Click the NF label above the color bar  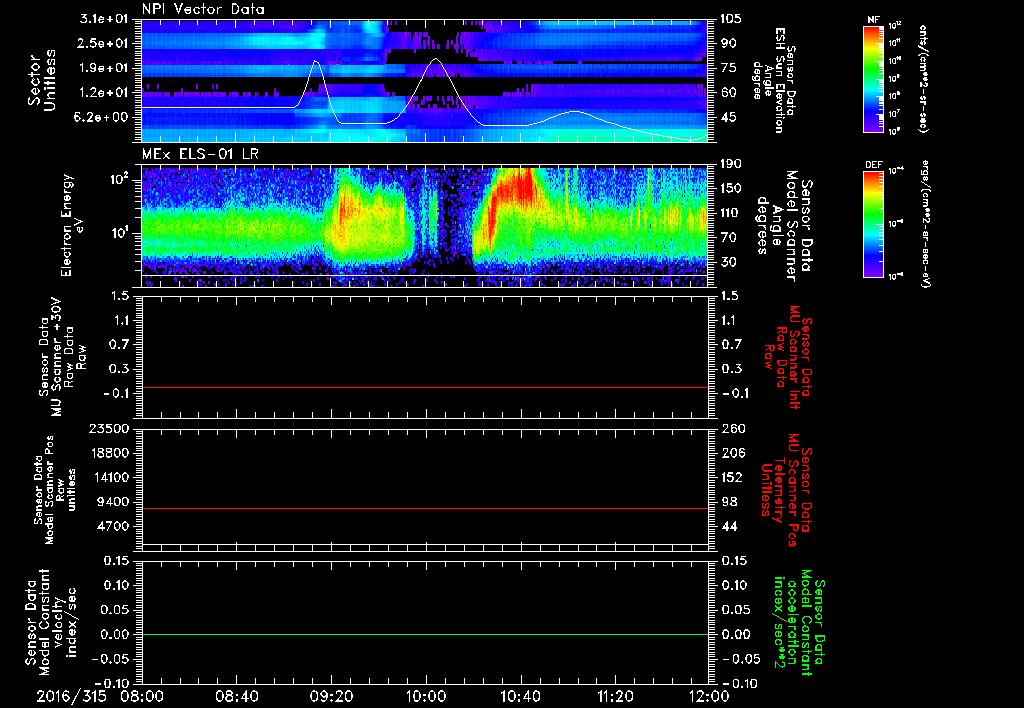pyautogui.click(x=873, y=20)
